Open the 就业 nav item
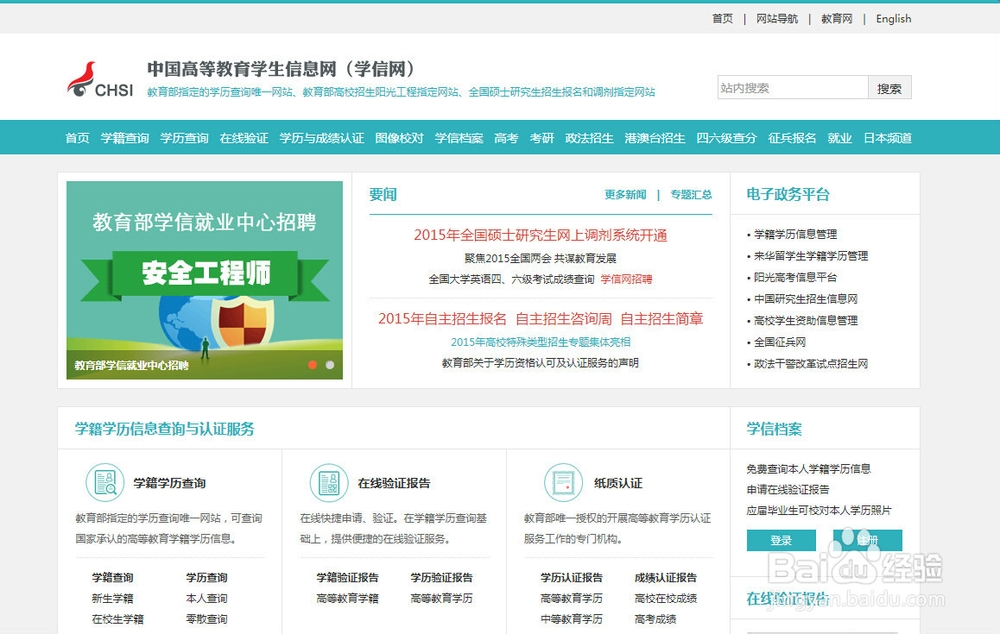Screen dimensions: 1000x634 point(839,138)
